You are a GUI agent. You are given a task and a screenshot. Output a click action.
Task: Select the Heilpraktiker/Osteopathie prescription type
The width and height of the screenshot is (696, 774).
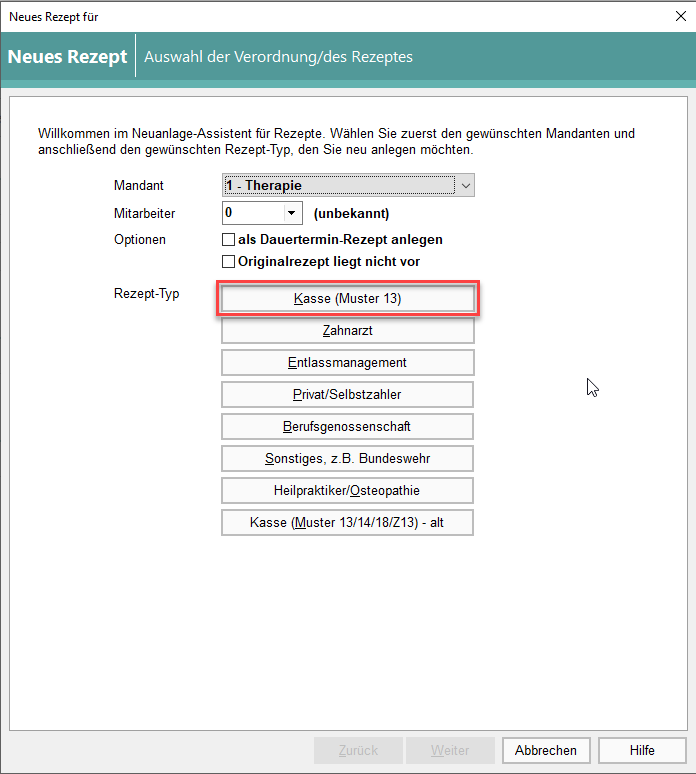(x=347, y=490)
